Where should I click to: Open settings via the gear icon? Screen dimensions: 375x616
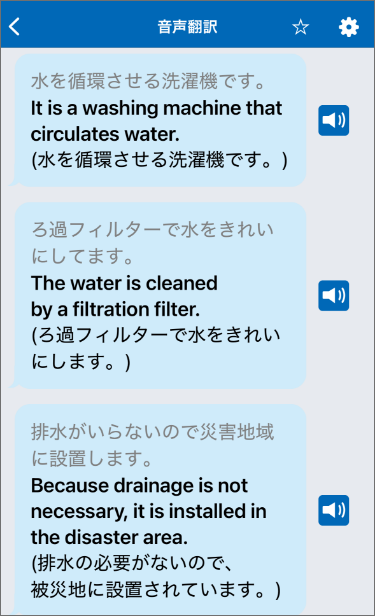[x=348, y=27]
